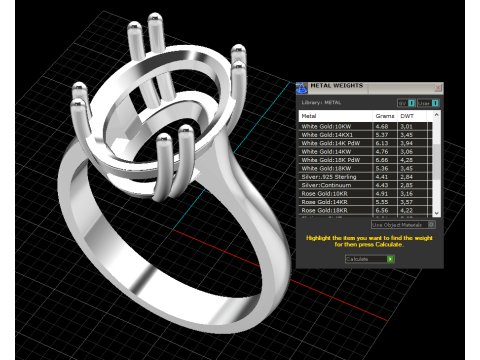
Task: Click the 5.37 grams value
Action: point(382,135)
